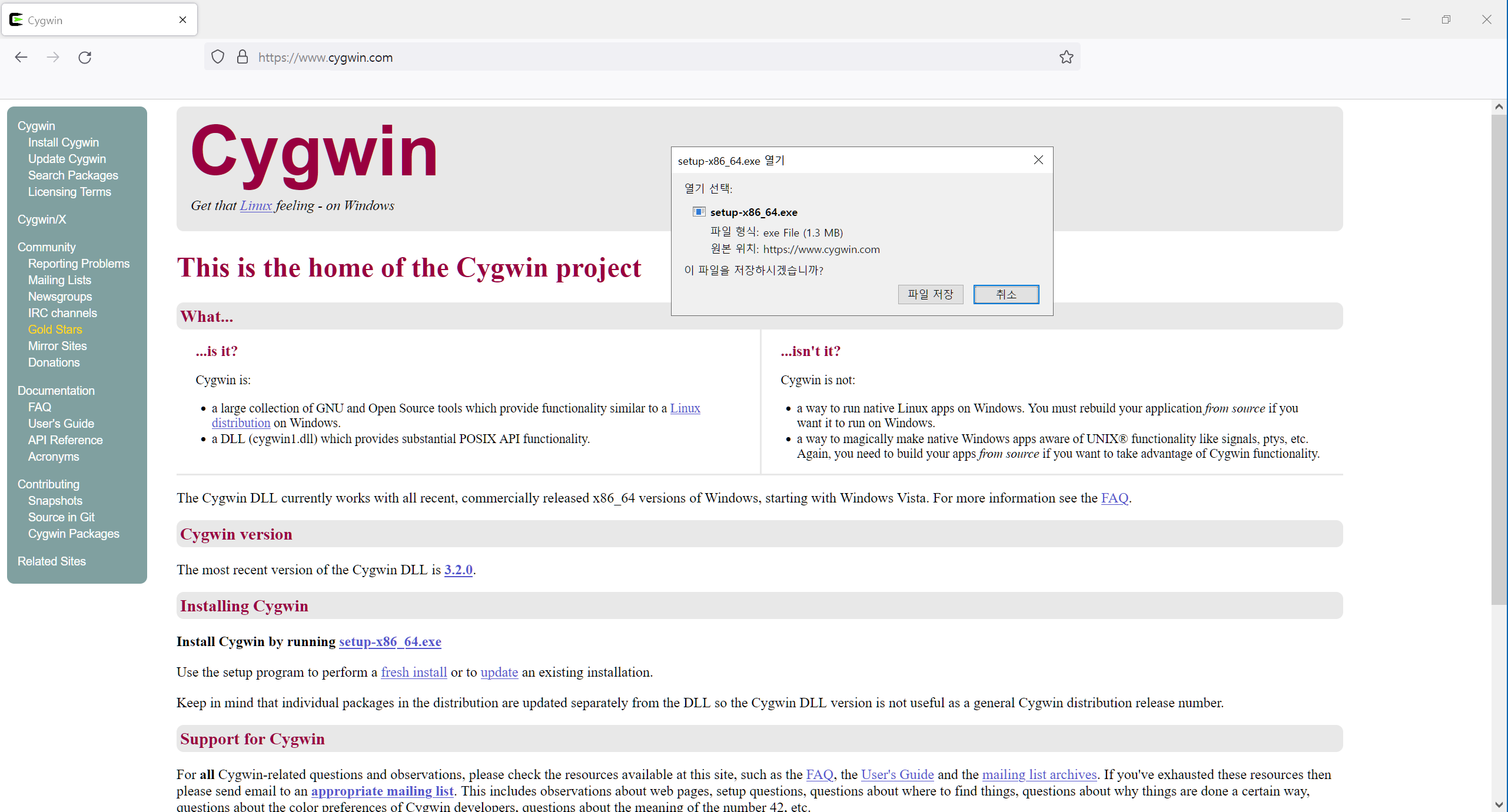Click the fresh install link
The height and width of the screenshot is (812, 1508).
tap(414, 672)
